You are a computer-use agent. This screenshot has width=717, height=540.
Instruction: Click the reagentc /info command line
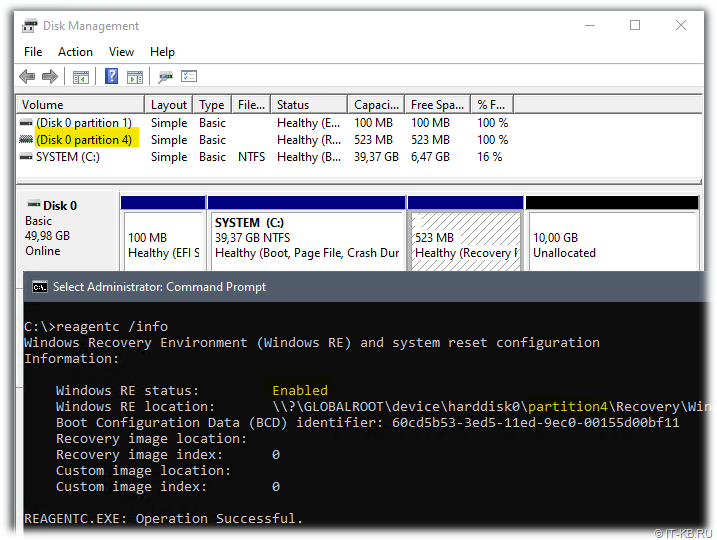click(96, 326)
